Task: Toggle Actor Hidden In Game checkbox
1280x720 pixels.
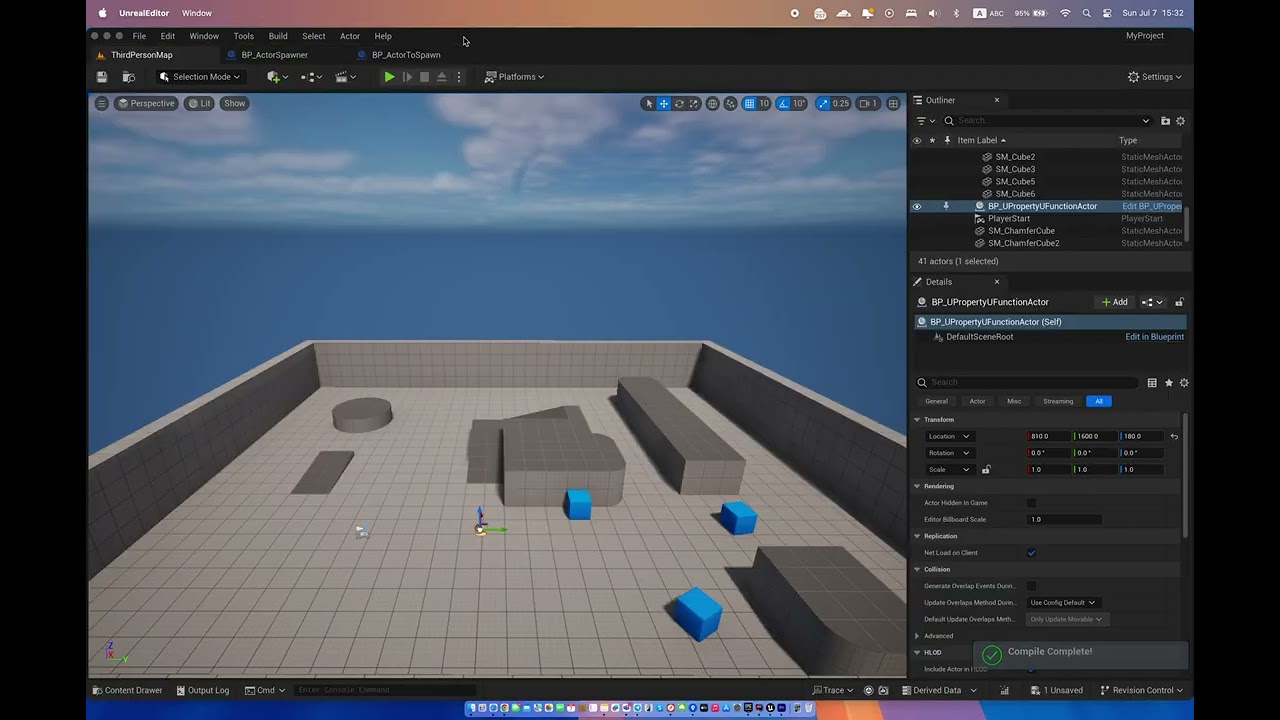Action: pos(1031,503)
